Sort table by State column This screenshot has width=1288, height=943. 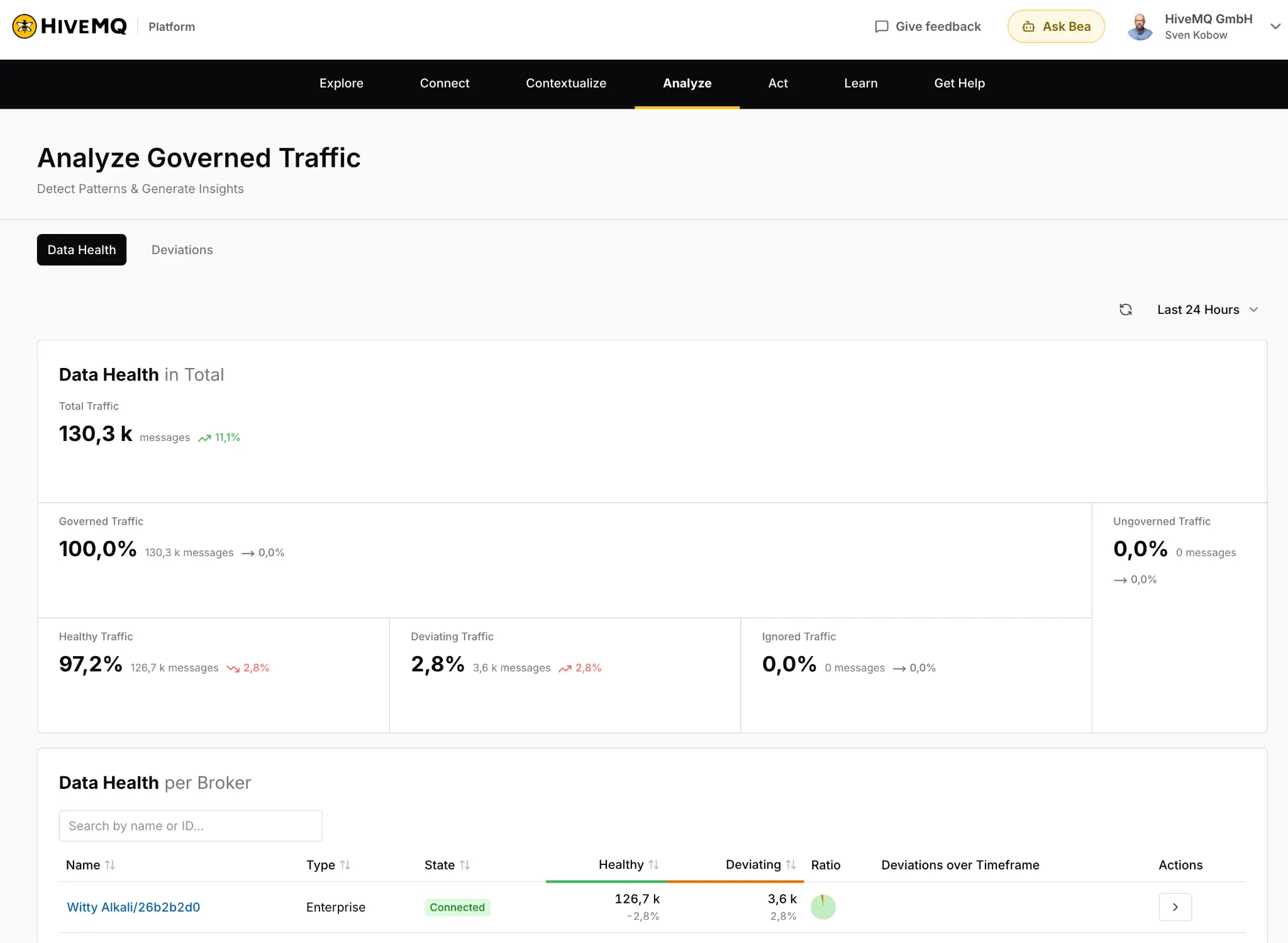point(465,865)
